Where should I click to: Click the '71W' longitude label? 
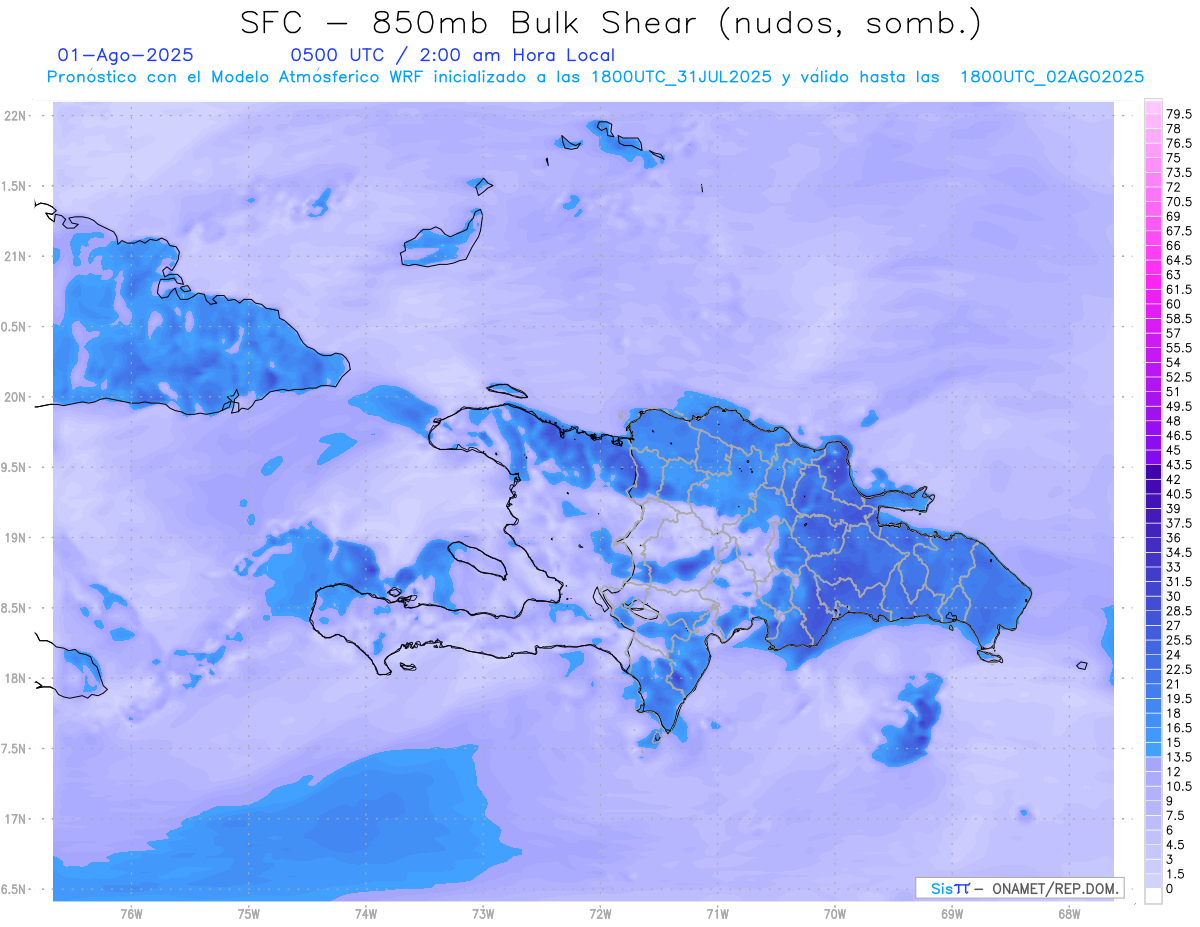click(x=717, y=914)
